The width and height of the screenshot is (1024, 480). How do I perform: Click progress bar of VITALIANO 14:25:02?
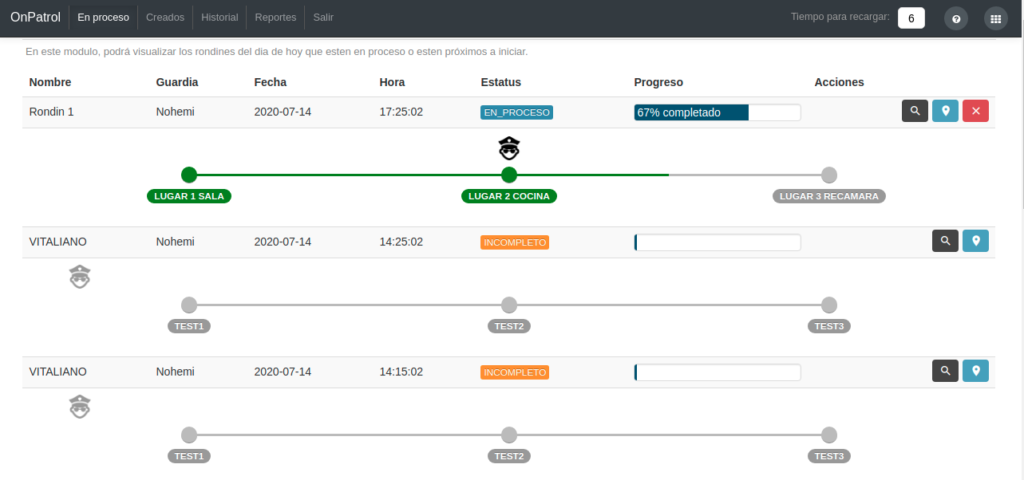tap(717, 242)
